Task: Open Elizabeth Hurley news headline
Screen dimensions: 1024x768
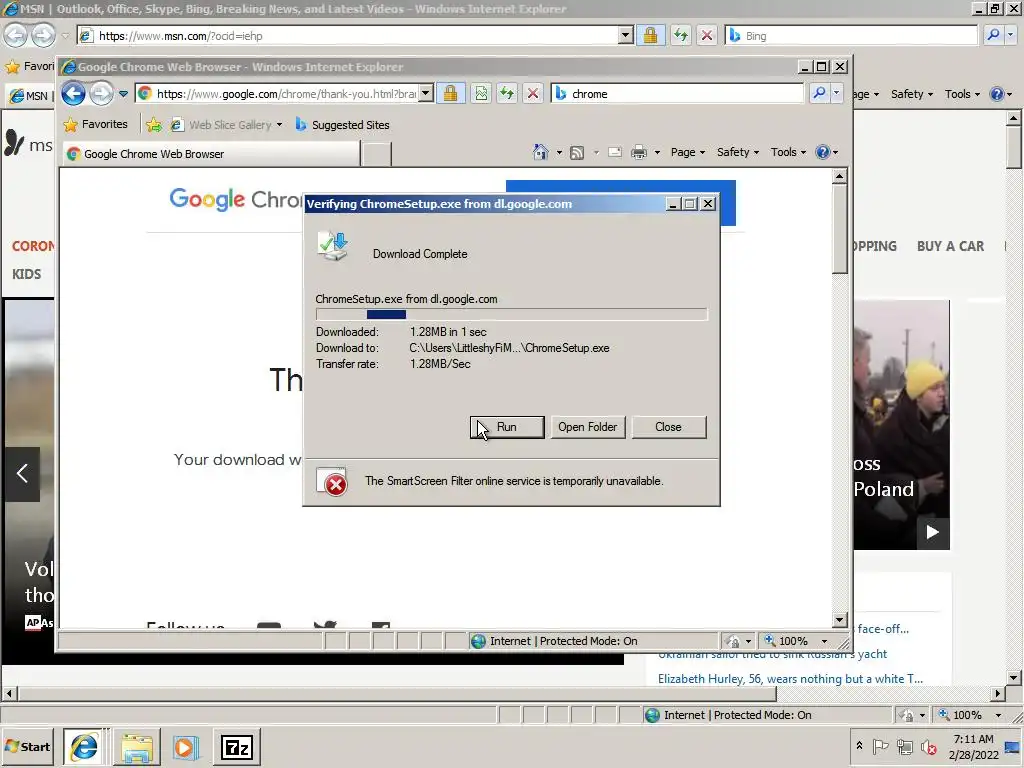Action: [x=790, y=679]
